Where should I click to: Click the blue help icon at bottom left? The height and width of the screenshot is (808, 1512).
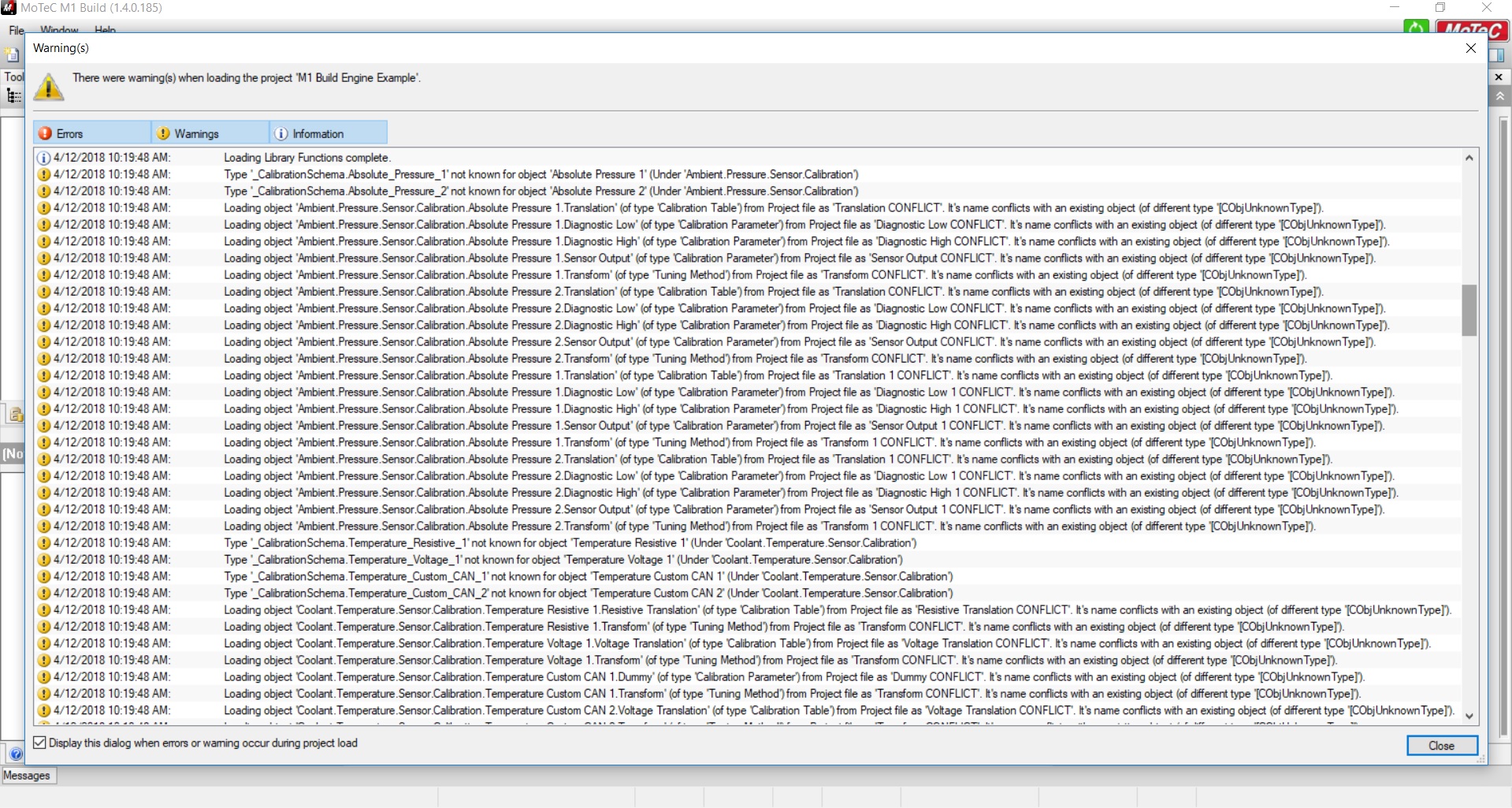coord(16,754)
